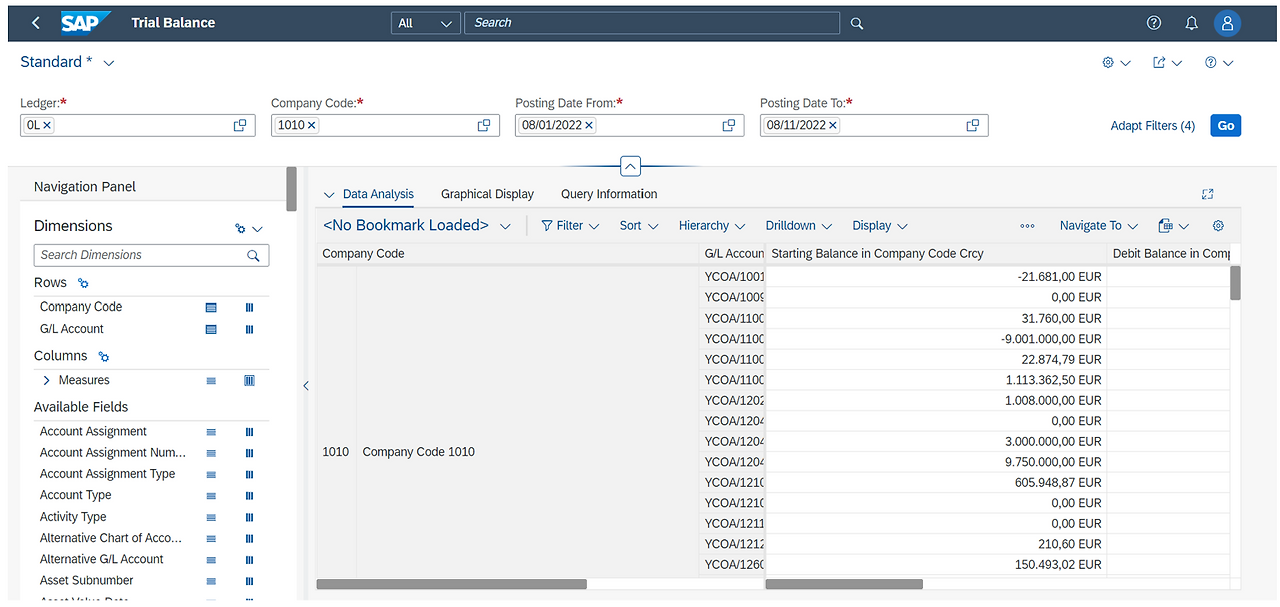Open the Sort dropdown
The height and width of the screenshot is (607, 1280).
[x=639, y=226]
